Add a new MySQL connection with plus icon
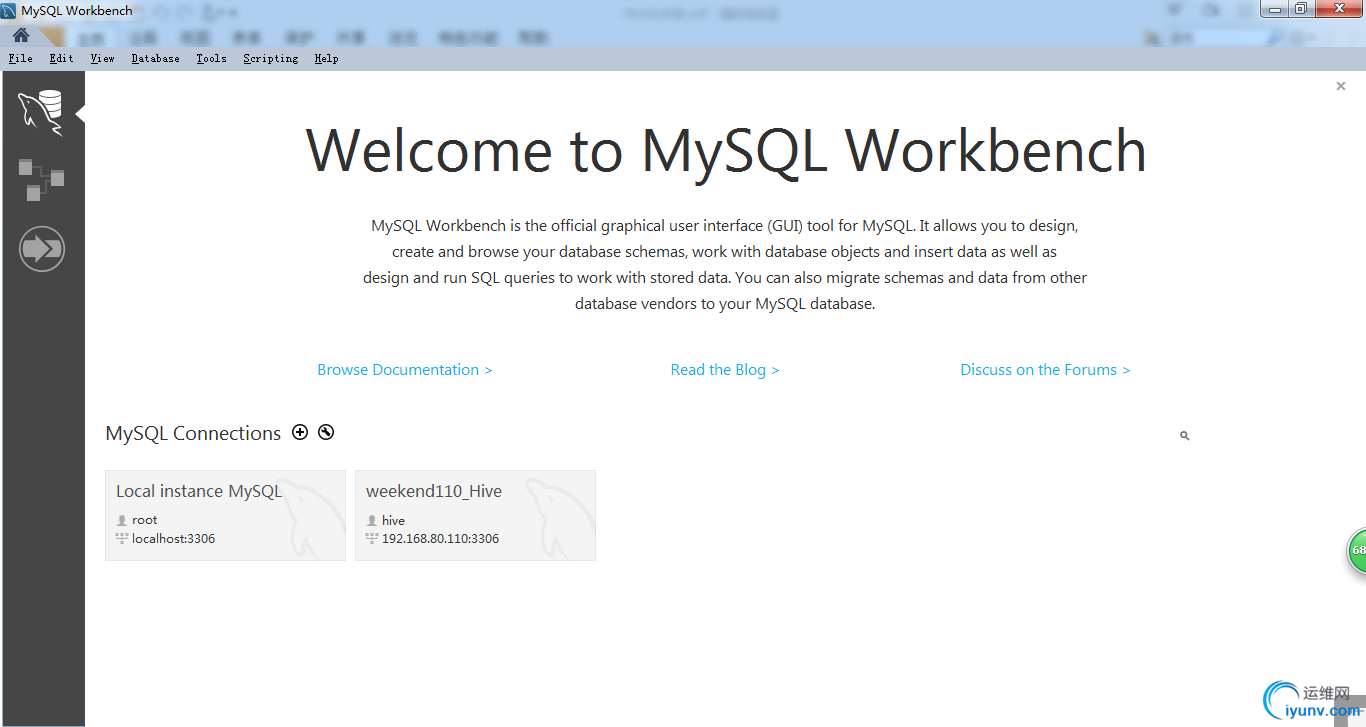Image resolution: width=1366 pixels, height=727 pixels. pos(300,432)
